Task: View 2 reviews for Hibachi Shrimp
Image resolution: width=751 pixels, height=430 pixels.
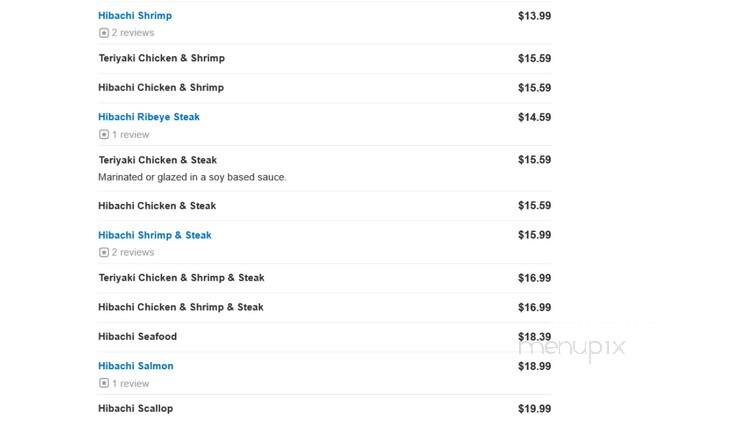Action: click(x=133, y=33)
